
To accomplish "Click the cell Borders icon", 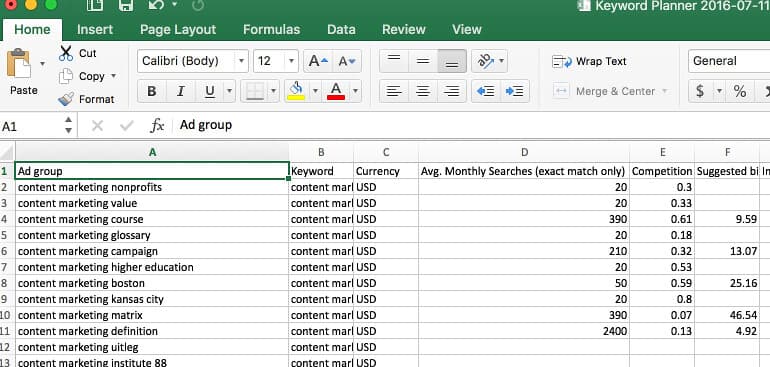I will (x=255, y=91).
